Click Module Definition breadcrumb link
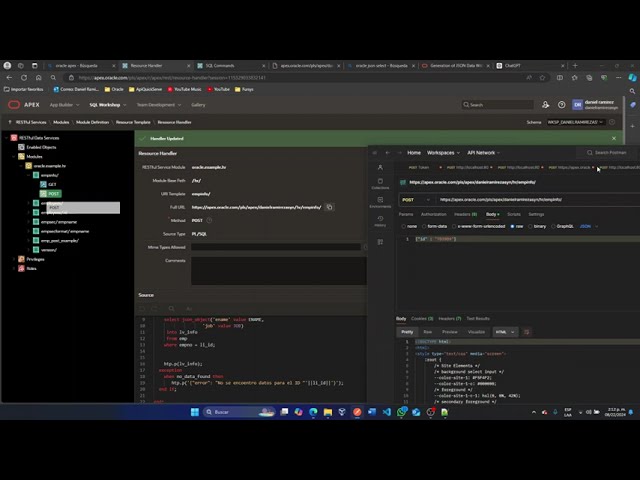The width and height of the screenshot is (640, 480). [x=93, y=122]
